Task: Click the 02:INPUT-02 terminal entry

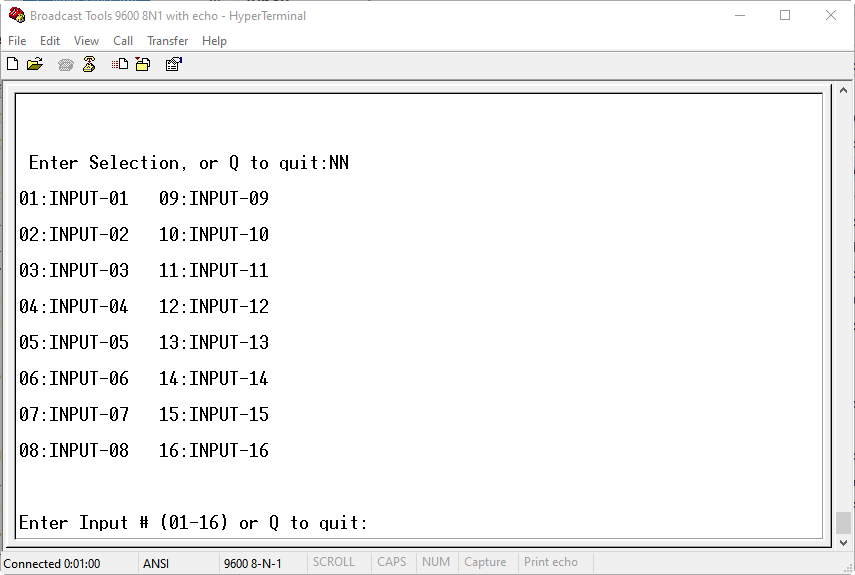Action: click(74, 234)
